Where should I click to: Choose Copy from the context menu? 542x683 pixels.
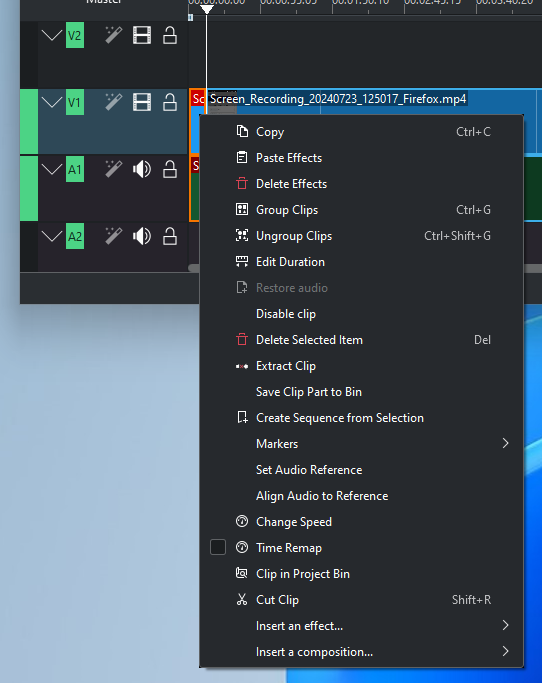click(362, 132)
